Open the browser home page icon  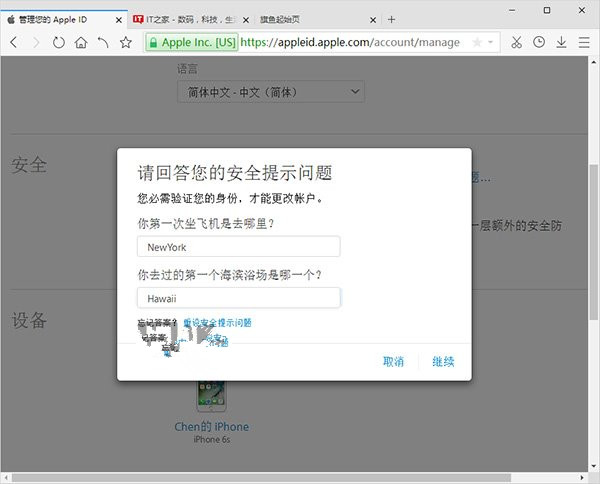81,42
